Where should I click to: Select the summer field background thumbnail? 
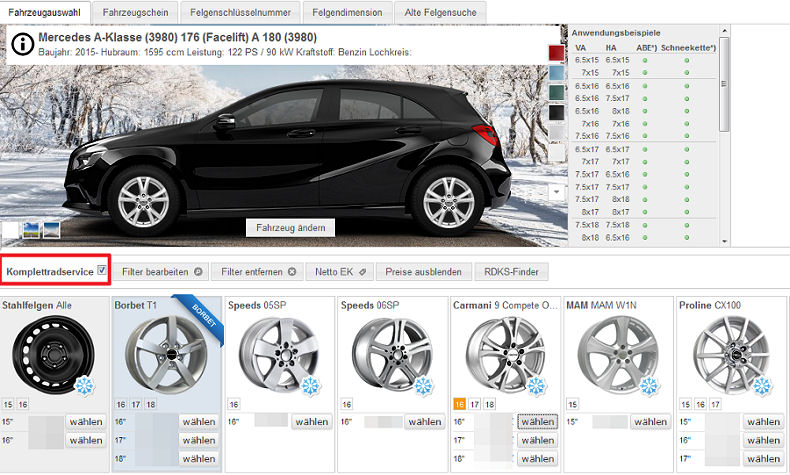pyautogui.click(x=31, y=230)
